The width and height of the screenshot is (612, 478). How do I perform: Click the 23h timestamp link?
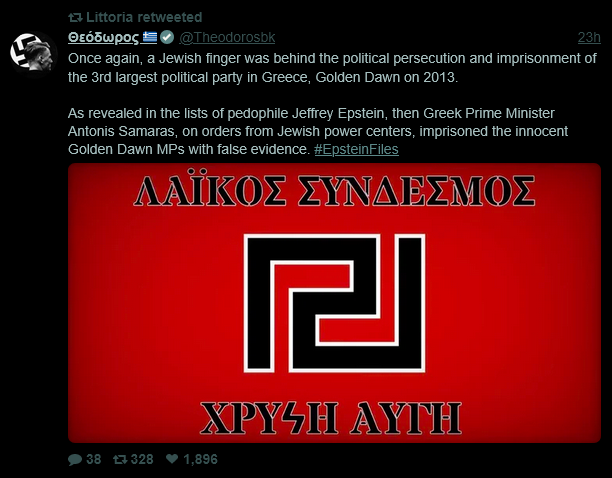click(x=589, y=37)
